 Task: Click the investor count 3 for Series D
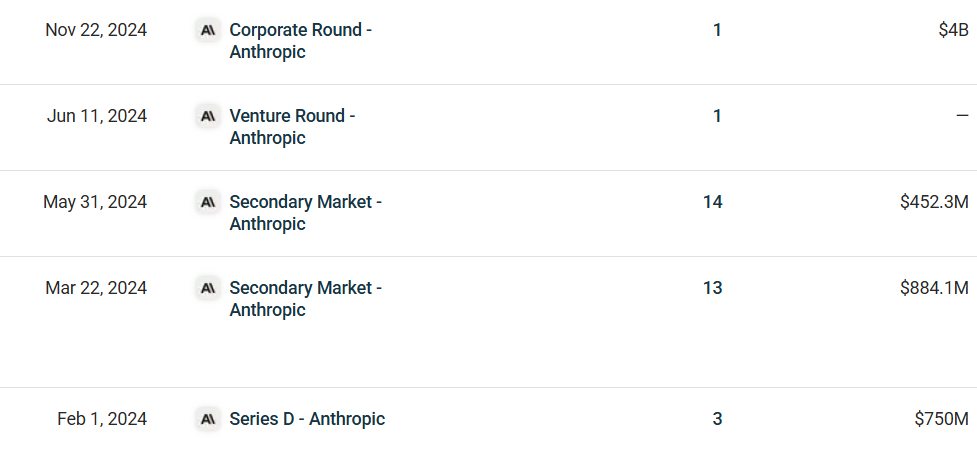coord(717,419)
